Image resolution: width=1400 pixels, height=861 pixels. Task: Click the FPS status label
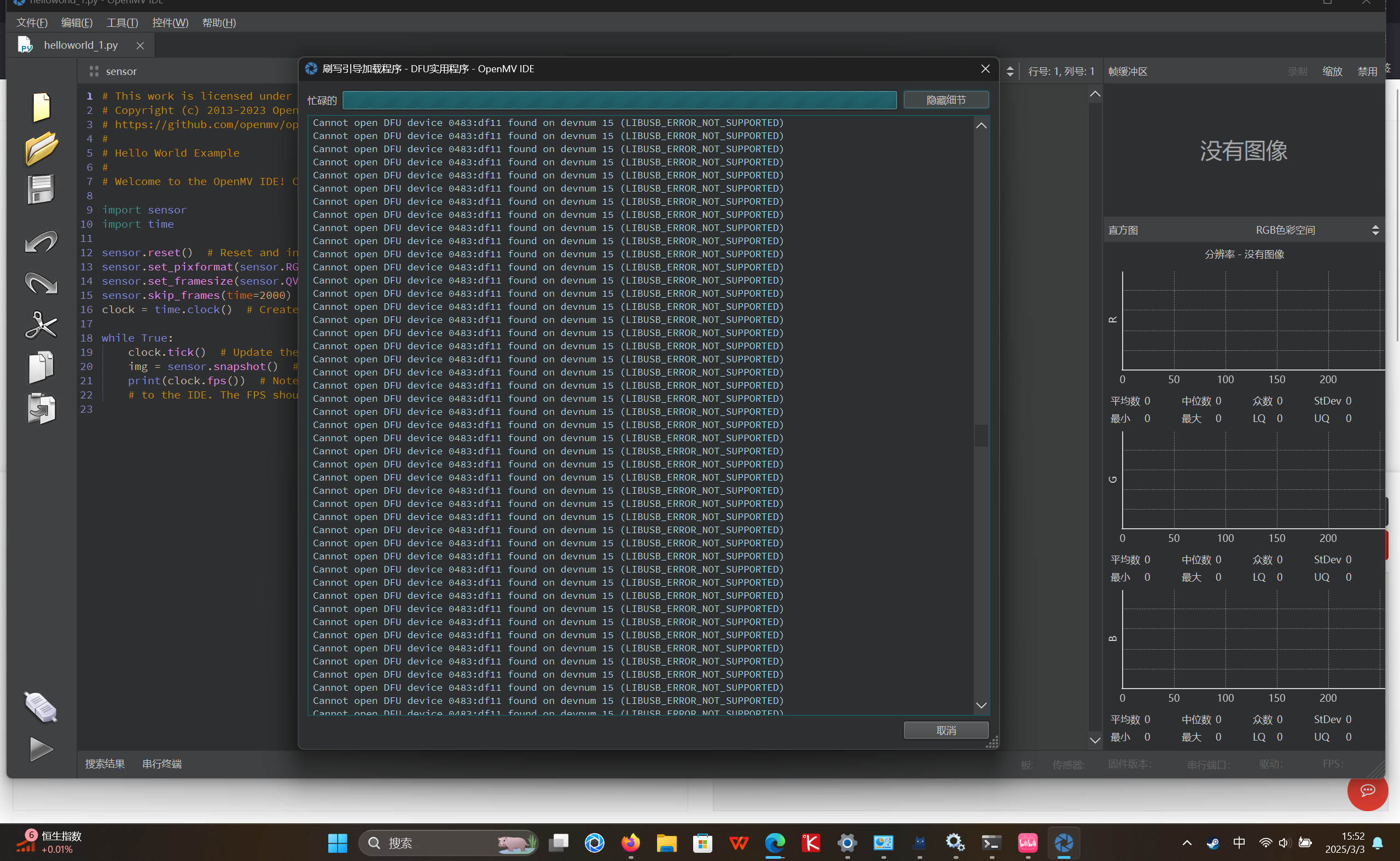coord(1333,763)
